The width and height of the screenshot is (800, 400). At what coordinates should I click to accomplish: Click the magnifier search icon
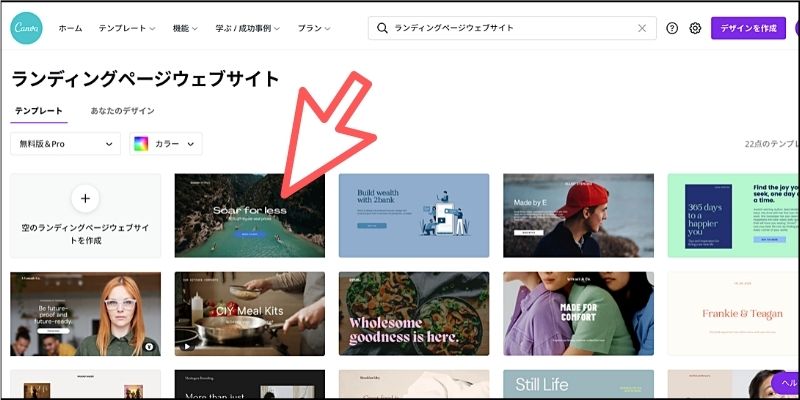coord(382,28)
